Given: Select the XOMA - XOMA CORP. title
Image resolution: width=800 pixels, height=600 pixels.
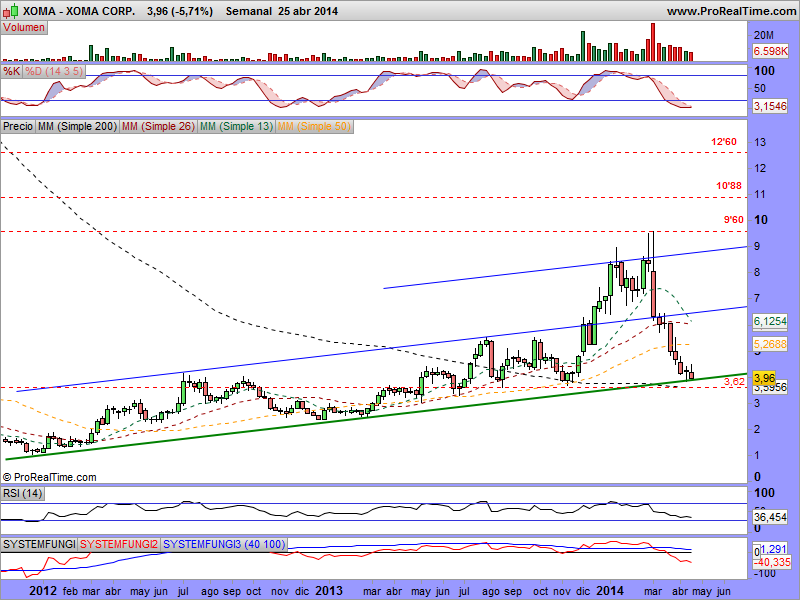Looking at the screenshot, I should pyautogui.click(x=79, y=11).
